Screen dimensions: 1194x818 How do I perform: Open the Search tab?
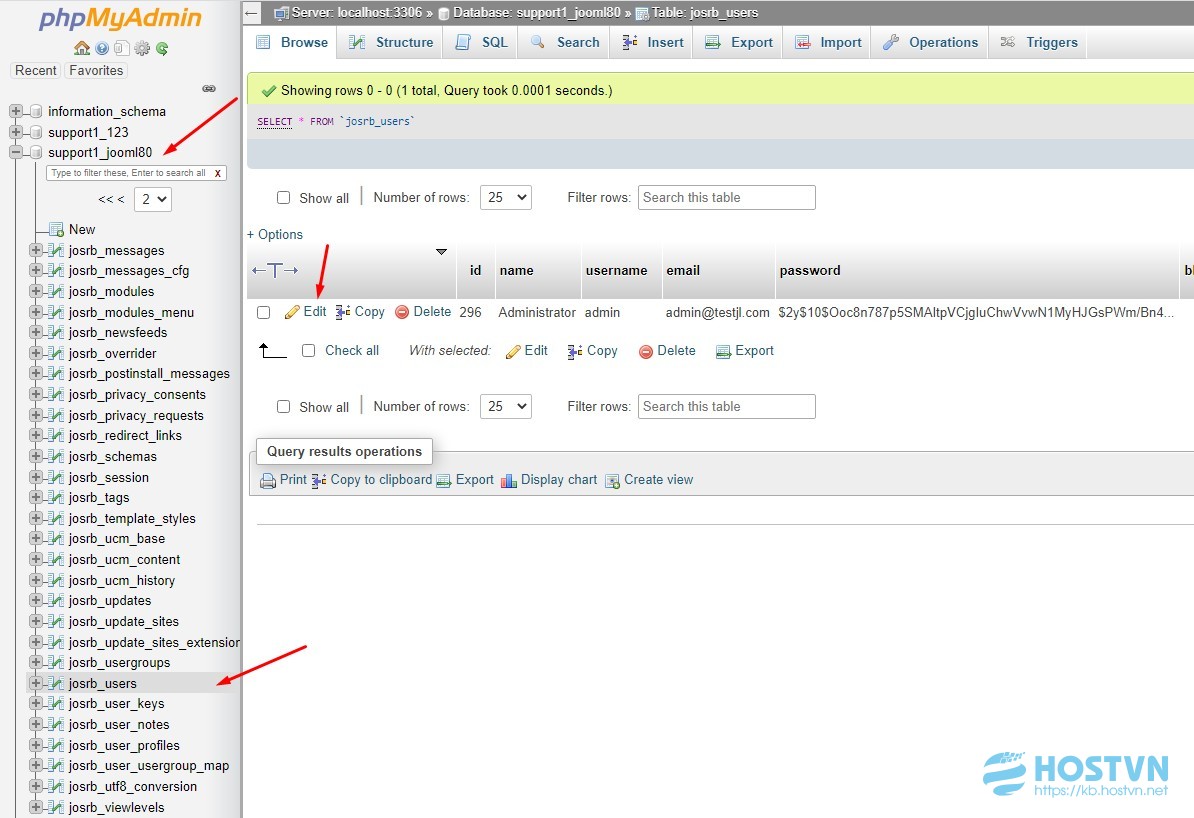tap(565, 42)
